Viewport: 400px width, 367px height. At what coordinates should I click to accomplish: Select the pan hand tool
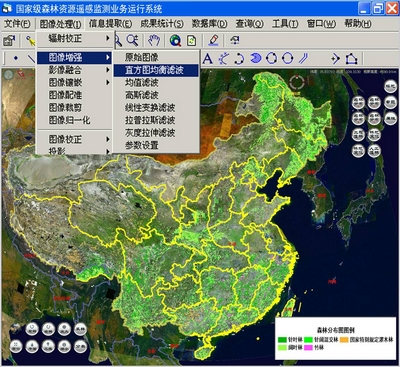pyautogui.click(x=154, y=40)
